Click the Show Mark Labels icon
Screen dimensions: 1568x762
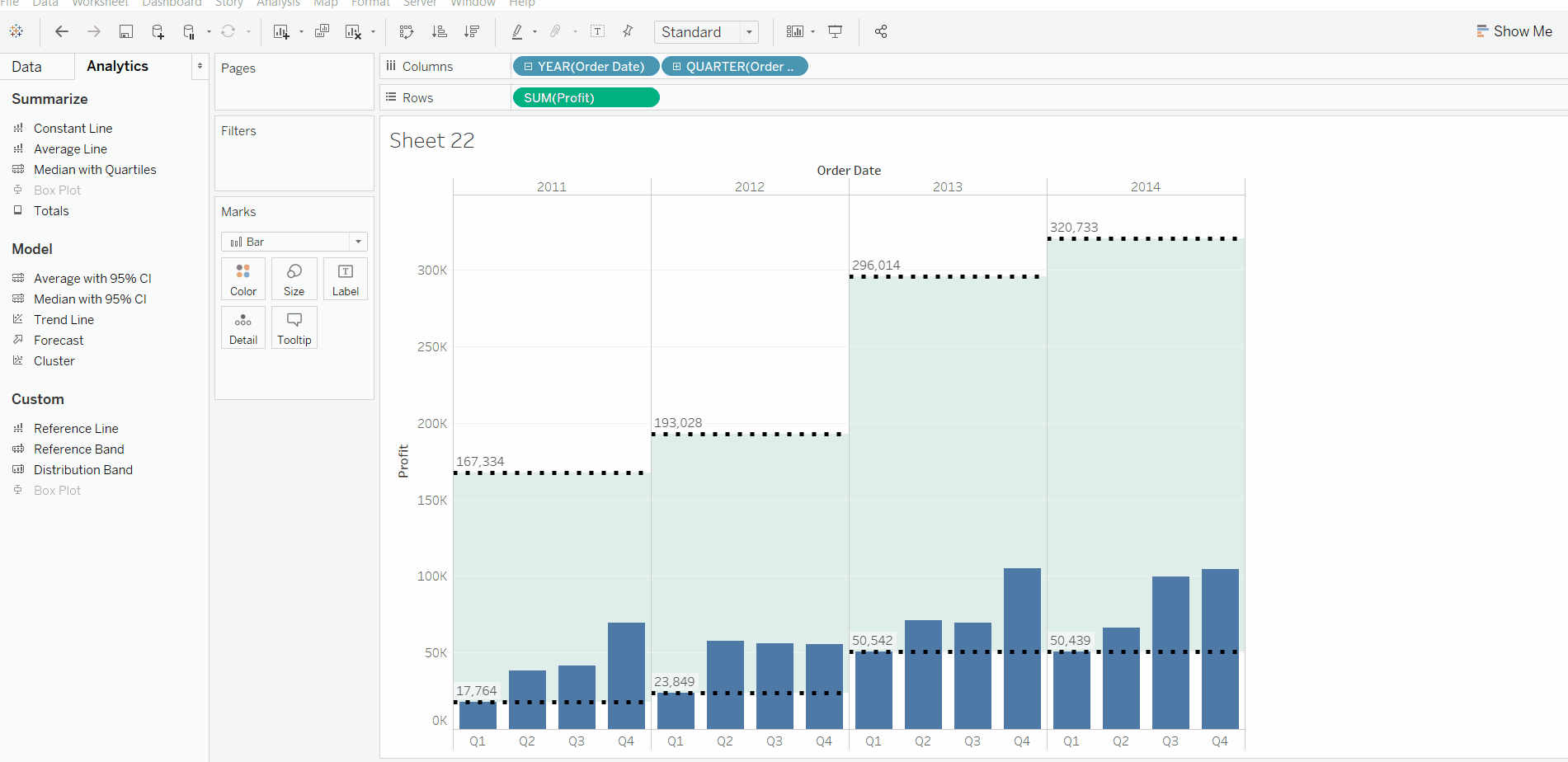598,31
